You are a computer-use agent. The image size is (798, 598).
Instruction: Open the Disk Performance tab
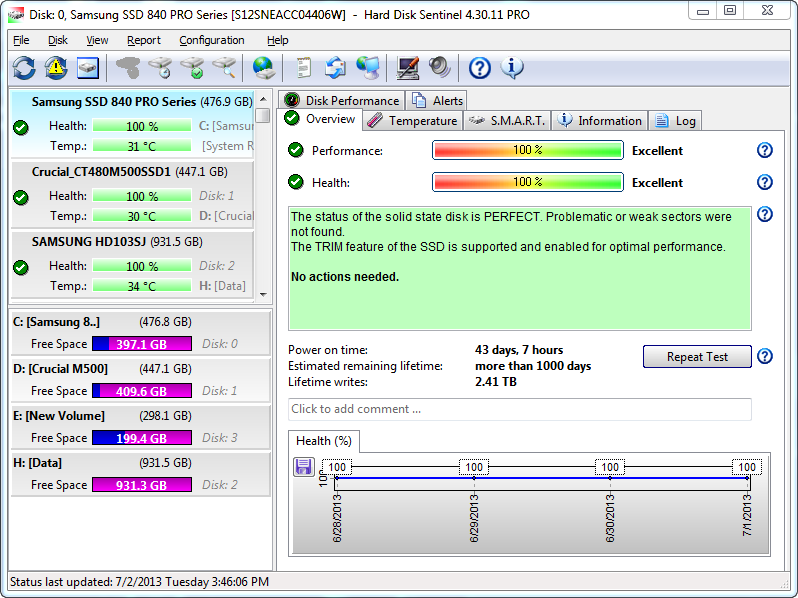(342, 100)
